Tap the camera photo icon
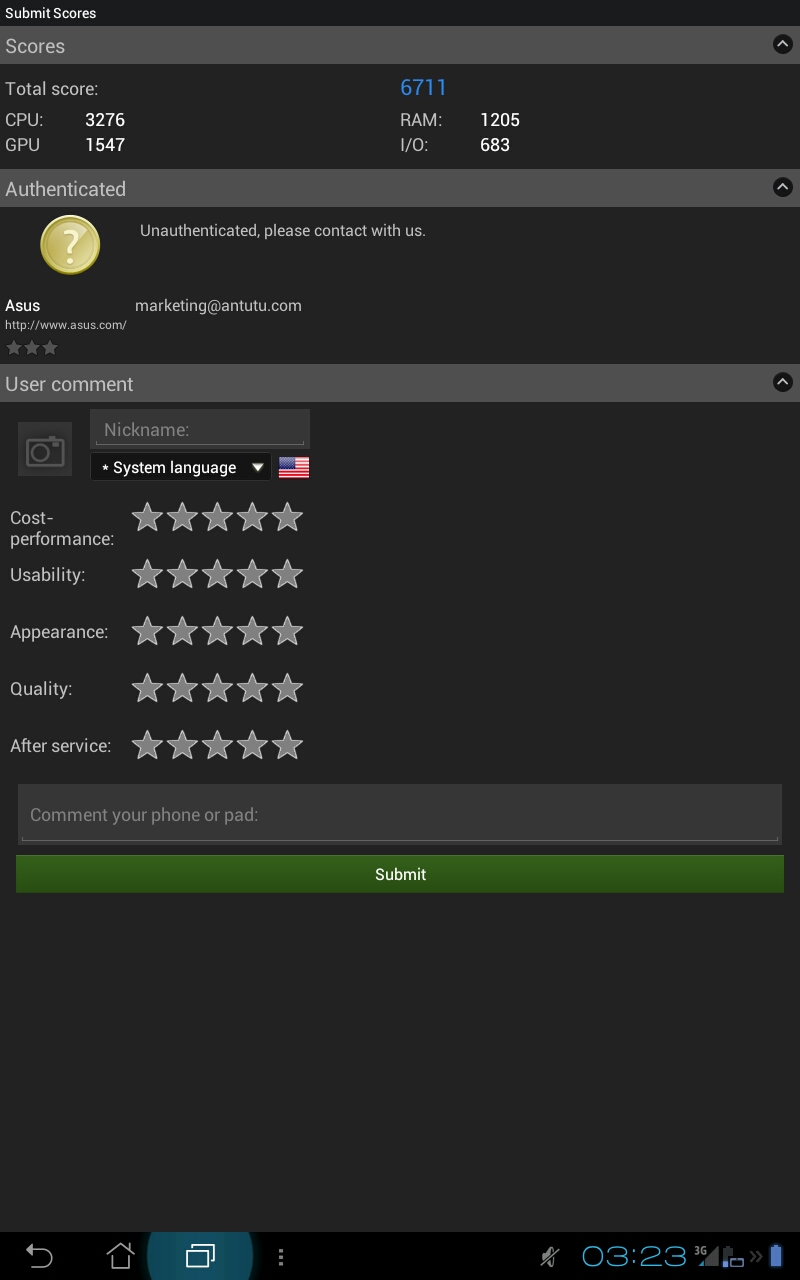This screenshot has width=800, height=1280. tap(45, 450)
